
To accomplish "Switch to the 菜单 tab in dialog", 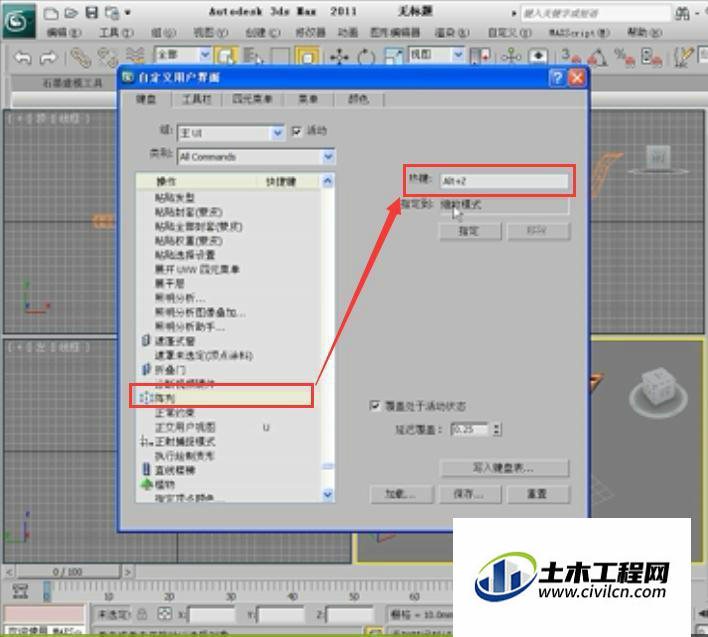I will pyautogui.click(x=308, y=99).
